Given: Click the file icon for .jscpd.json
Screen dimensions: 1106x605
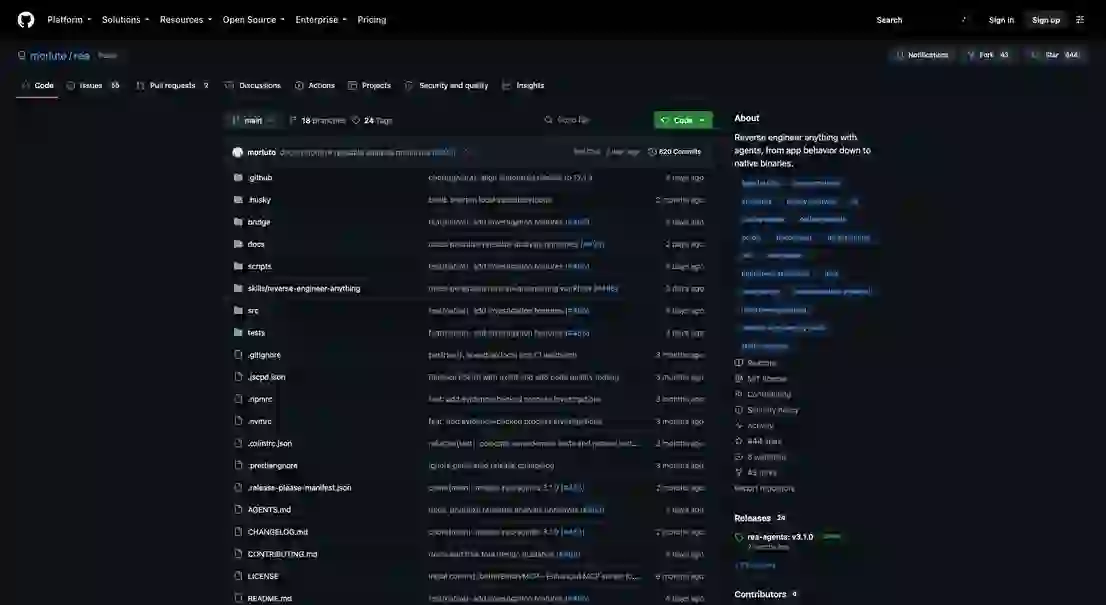Looking at the screenshot, I should [x=238, y=377].
